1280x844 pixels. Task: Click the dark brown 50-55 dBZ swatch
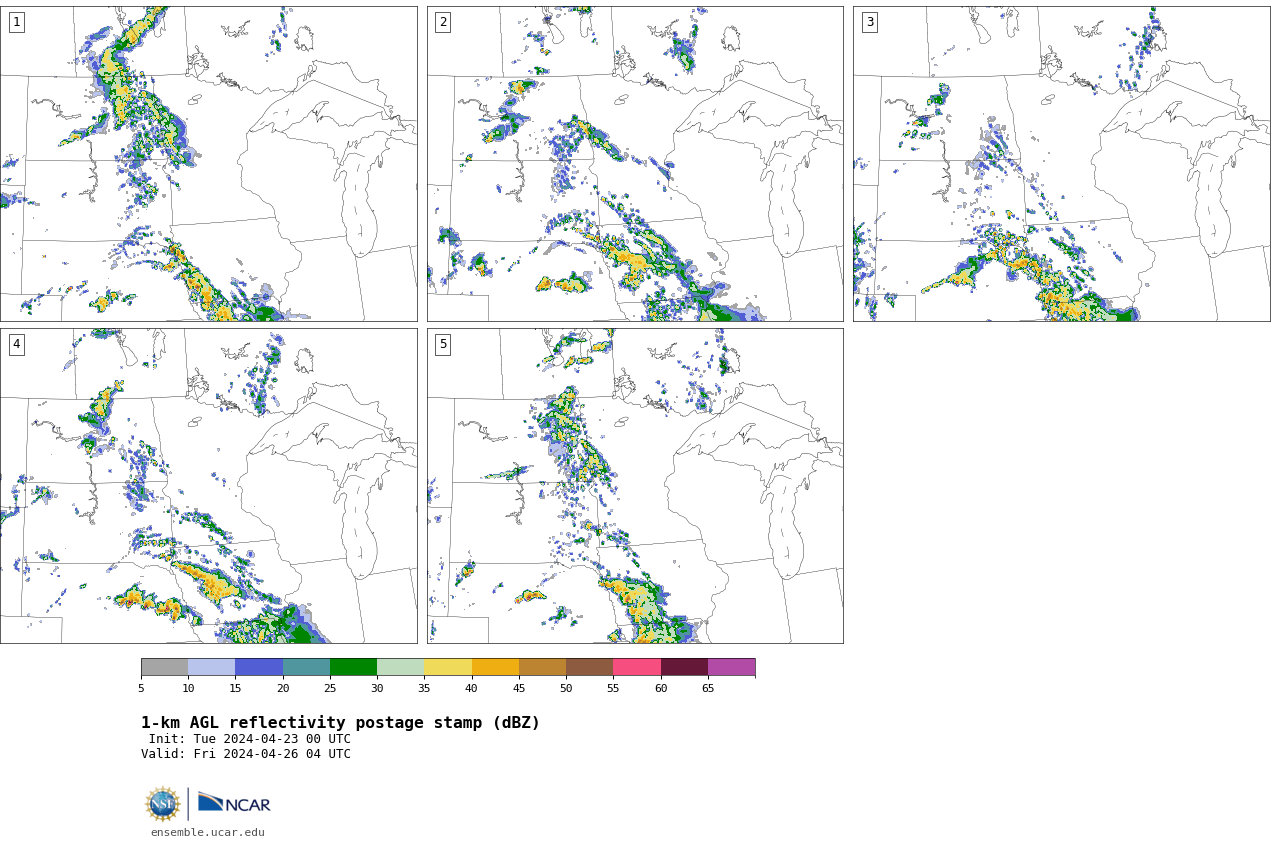click(589, 667)
